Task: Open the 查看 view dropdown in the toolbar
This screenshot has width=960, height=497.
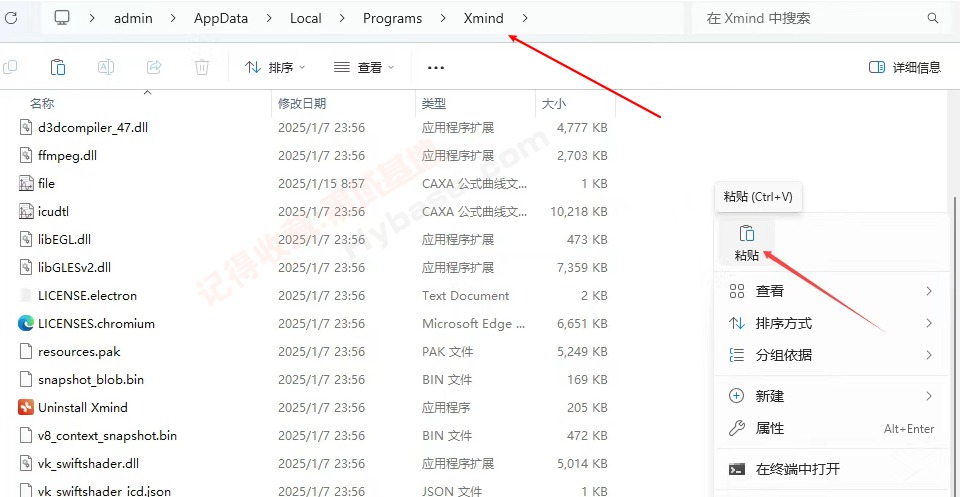Action: click(364, 67)
